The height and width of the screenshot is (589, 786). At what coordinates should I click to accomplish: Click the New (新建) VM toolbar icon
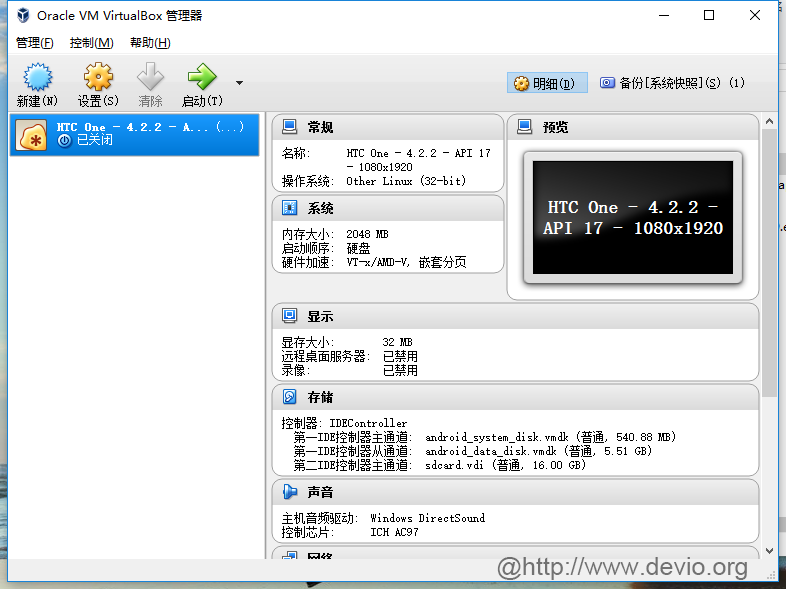tap(37, 77)
